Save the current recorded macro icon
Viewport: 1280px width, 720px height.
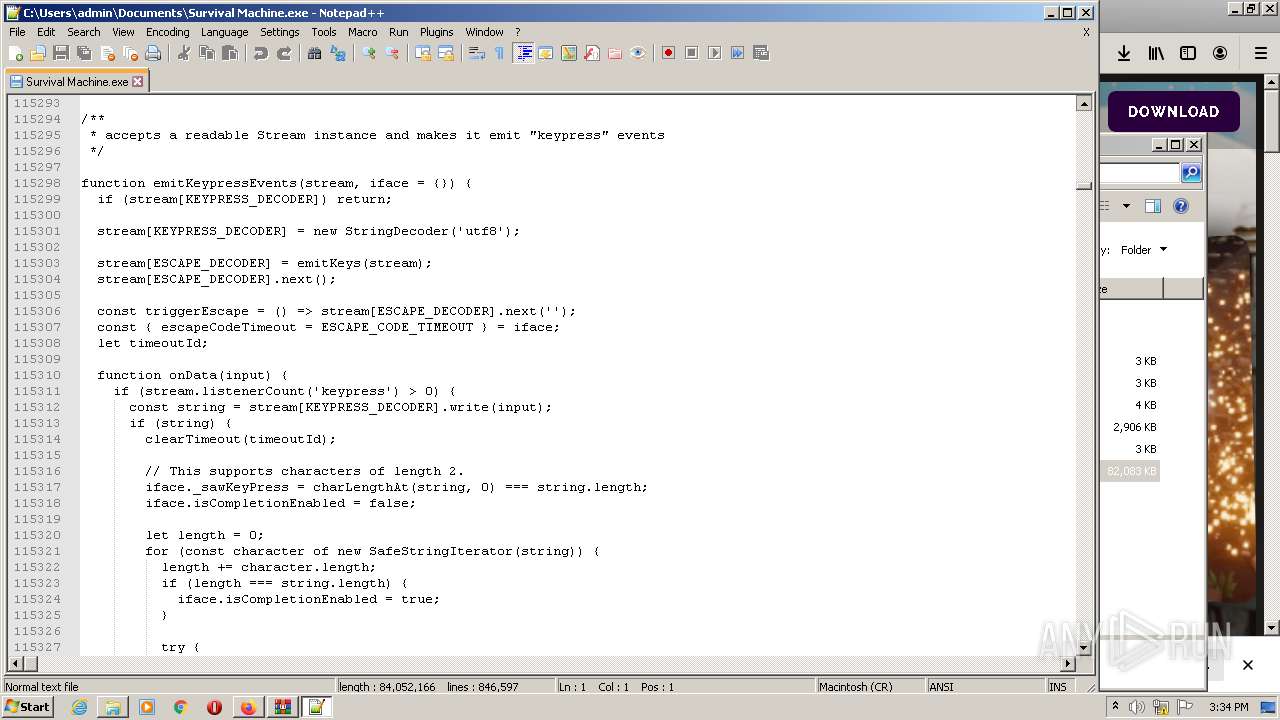(760, 53)
